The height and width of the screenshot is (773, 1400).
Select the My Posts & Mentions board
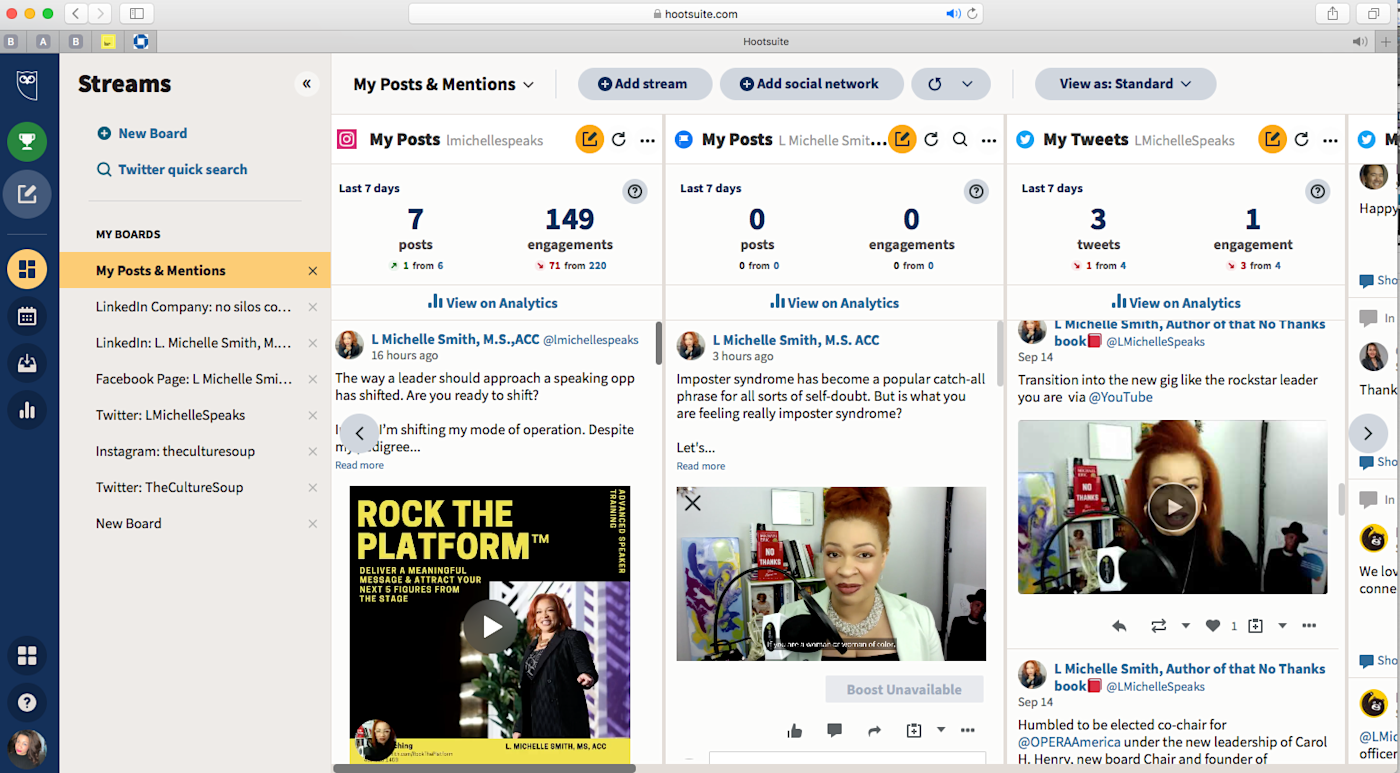click(195, 270)
